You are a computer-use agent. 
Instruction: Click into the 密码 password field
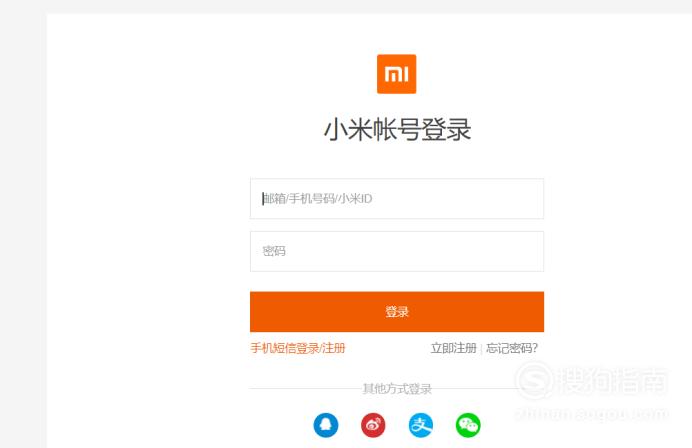point(397,251)
